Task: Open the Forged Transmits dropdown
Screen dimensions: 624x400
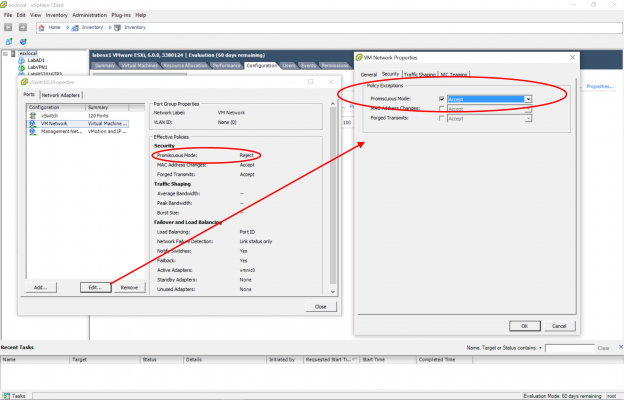Action: pos(528,118)
